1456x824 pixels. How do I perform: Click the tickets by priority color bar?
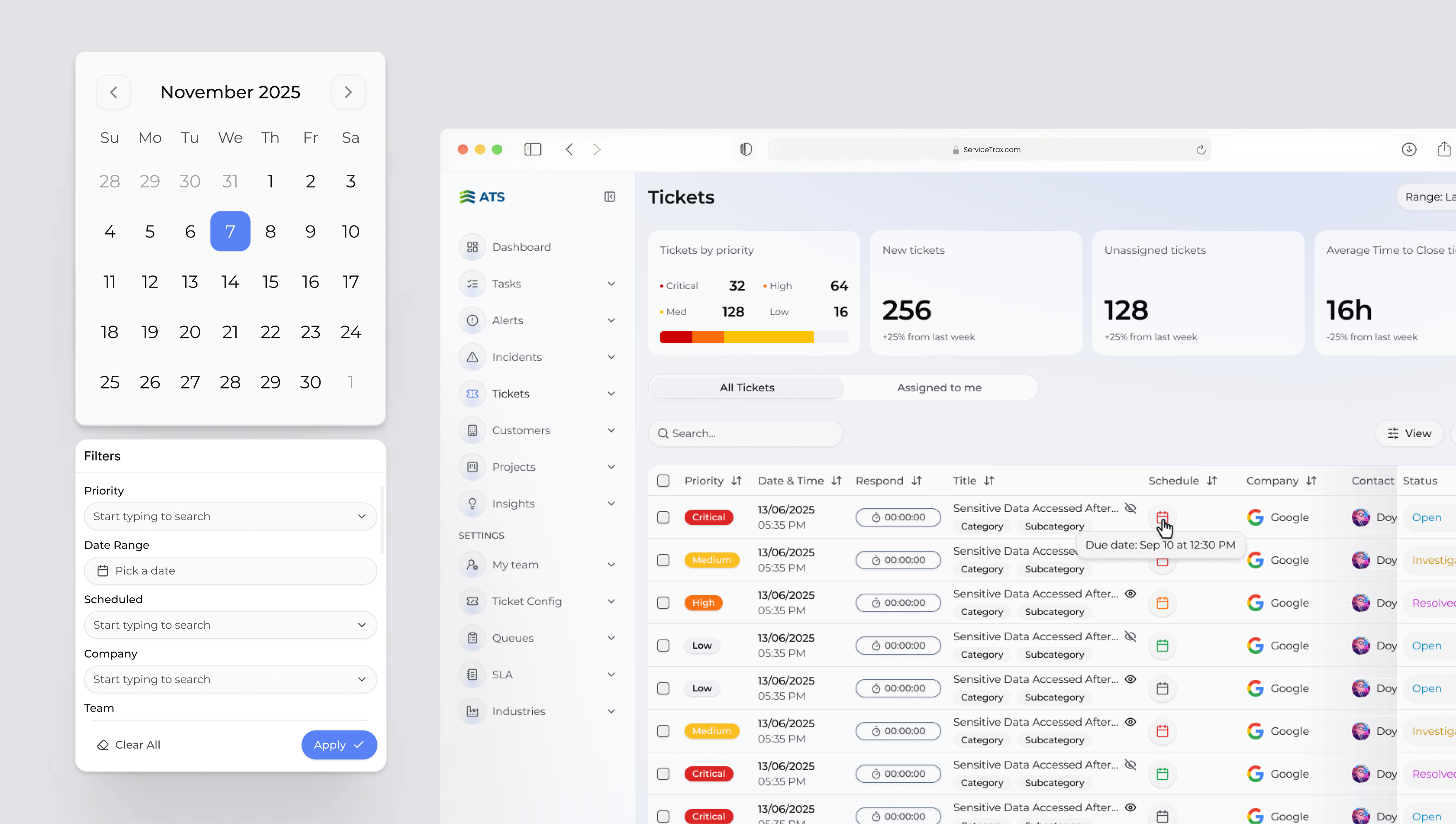(x=754, y=338)
